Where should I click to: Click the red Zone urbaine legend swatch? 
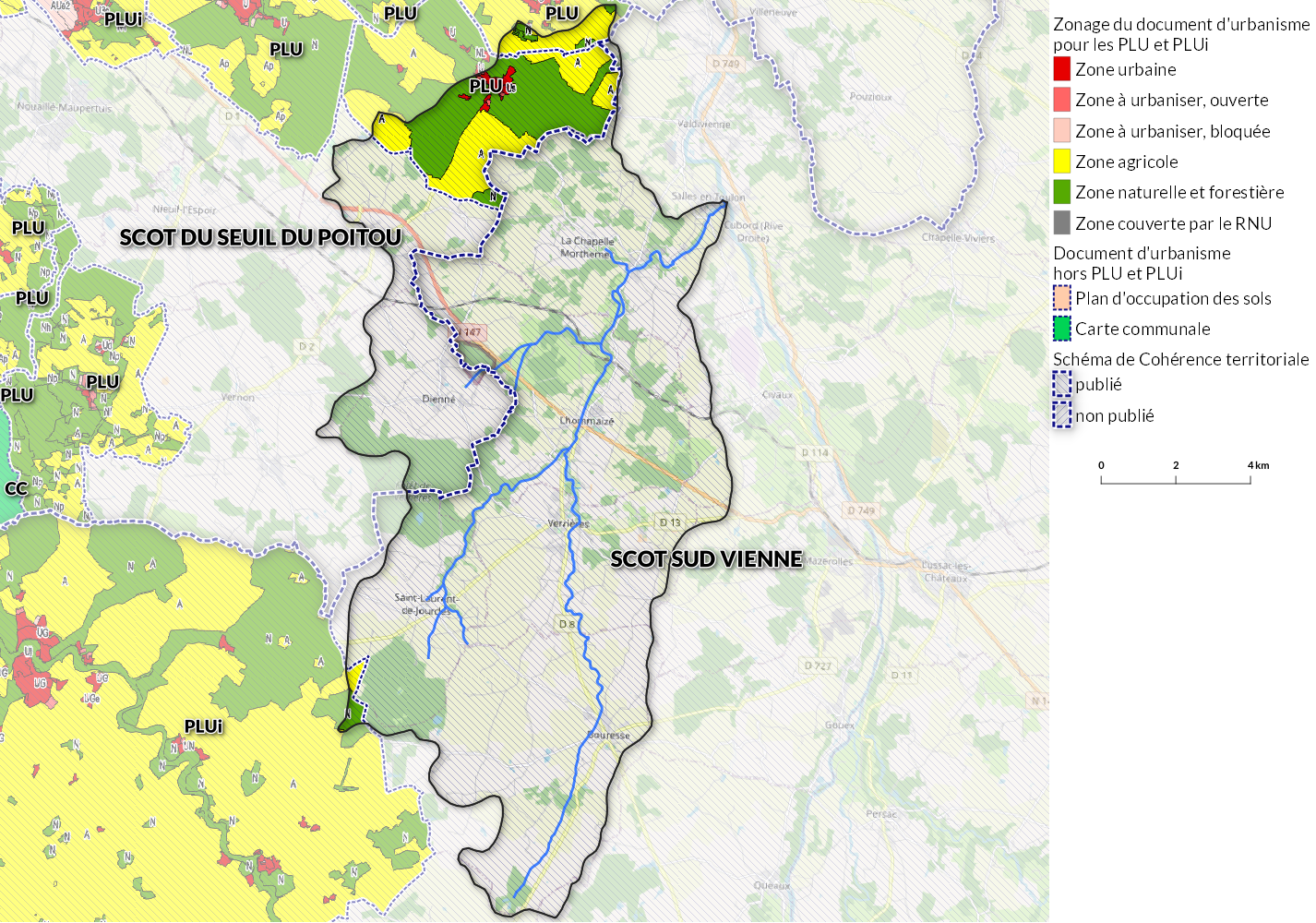[1061, 69]
